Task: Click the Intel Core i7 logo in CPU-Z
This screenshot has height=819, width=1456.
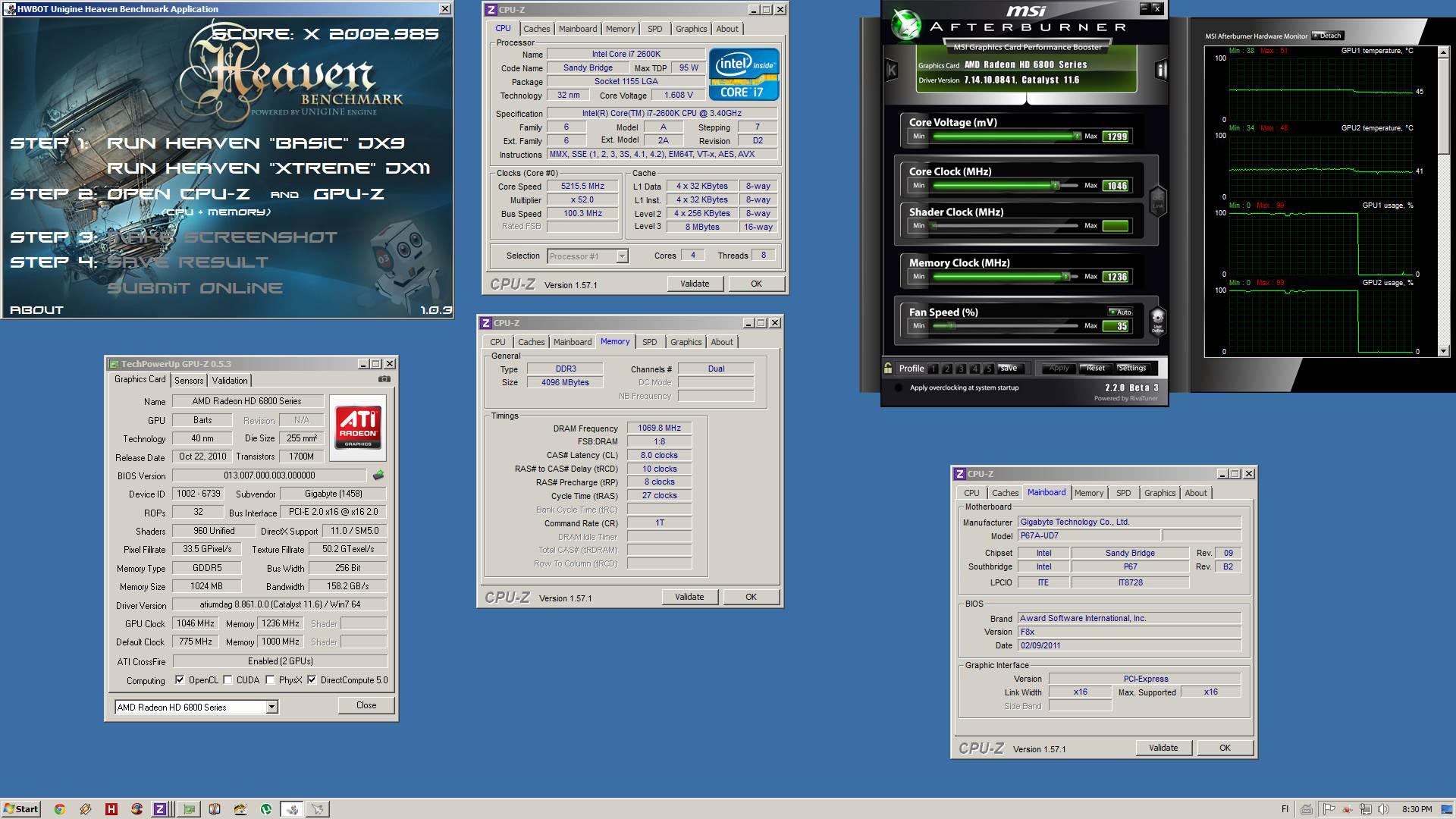Action: (x=744, y=74)
